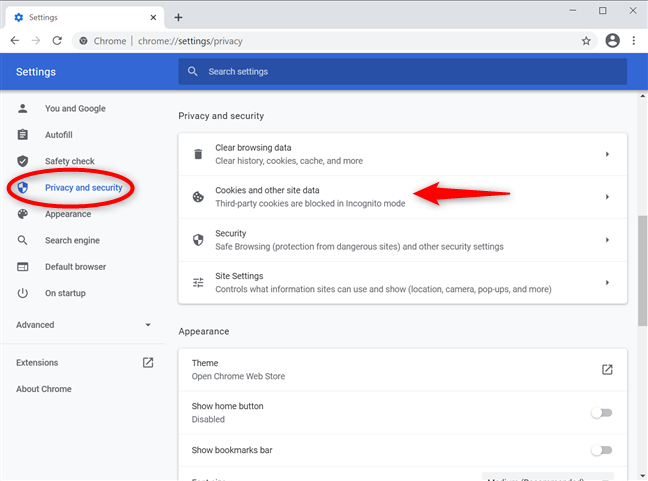Click the back navigation arrow
Screen dimensions: 648x481
[x=14, y=41]
